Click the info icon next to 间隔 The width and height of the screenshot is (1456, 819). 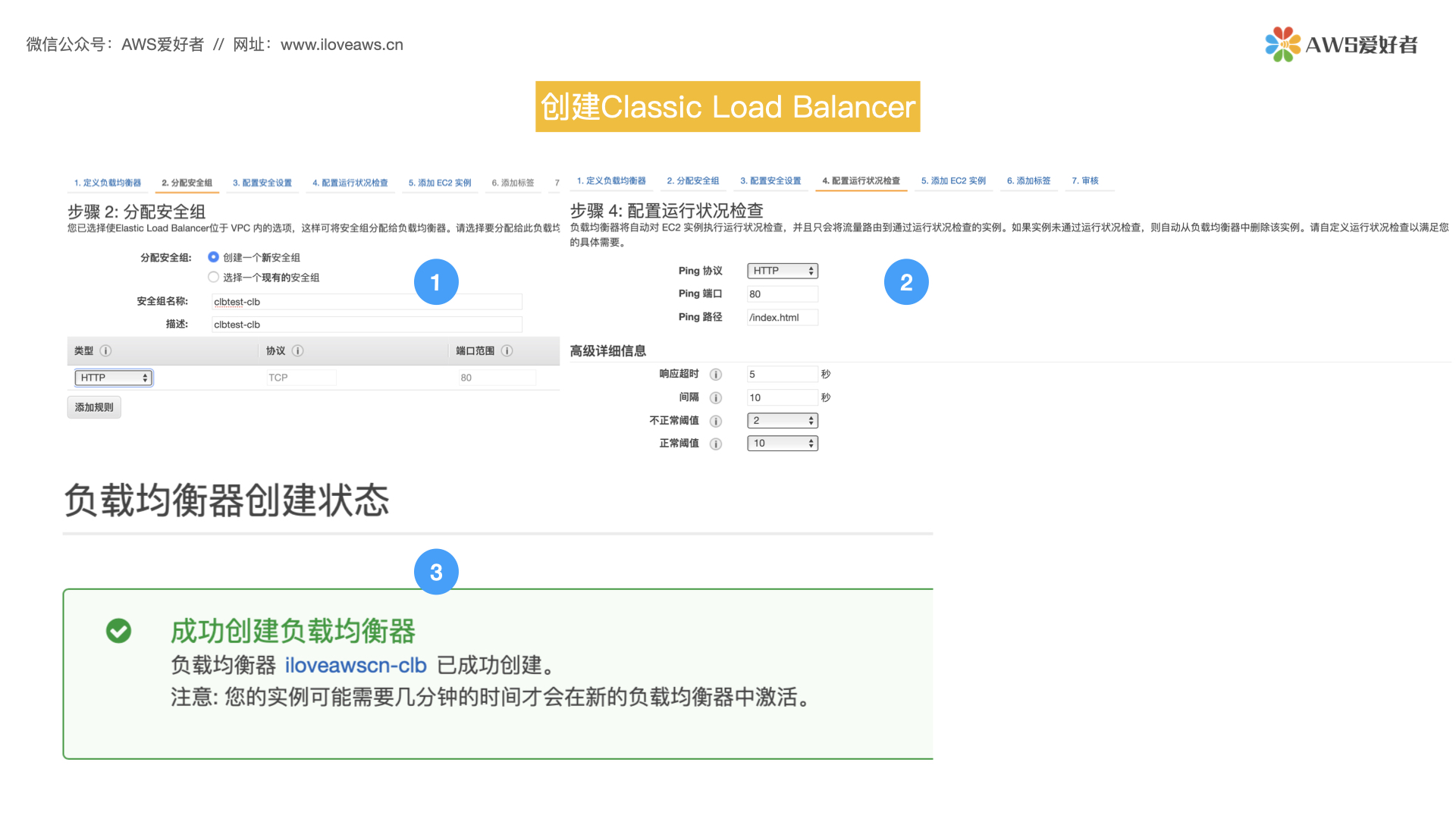pos(716,397)
